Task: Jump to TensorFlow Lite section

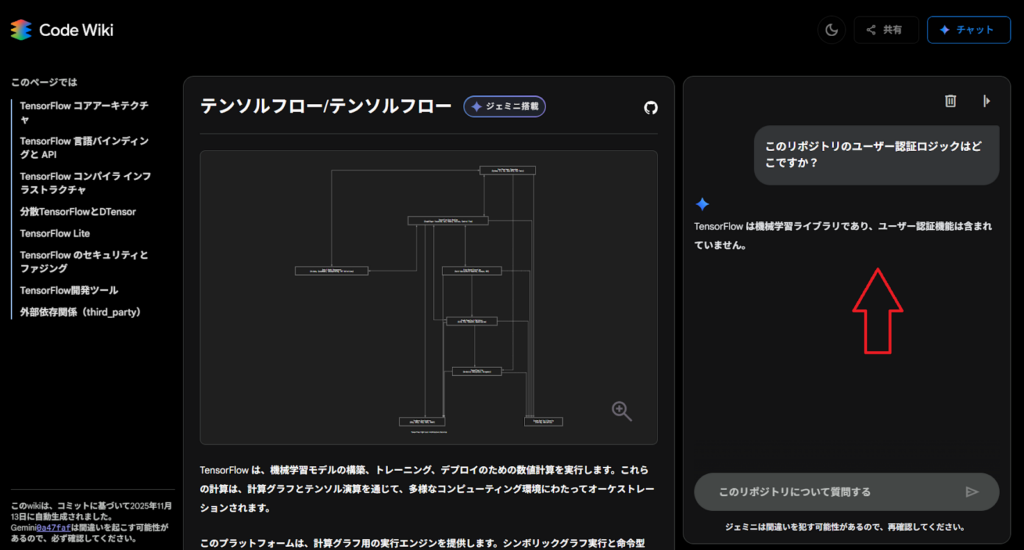Action: tap(55, 233)
